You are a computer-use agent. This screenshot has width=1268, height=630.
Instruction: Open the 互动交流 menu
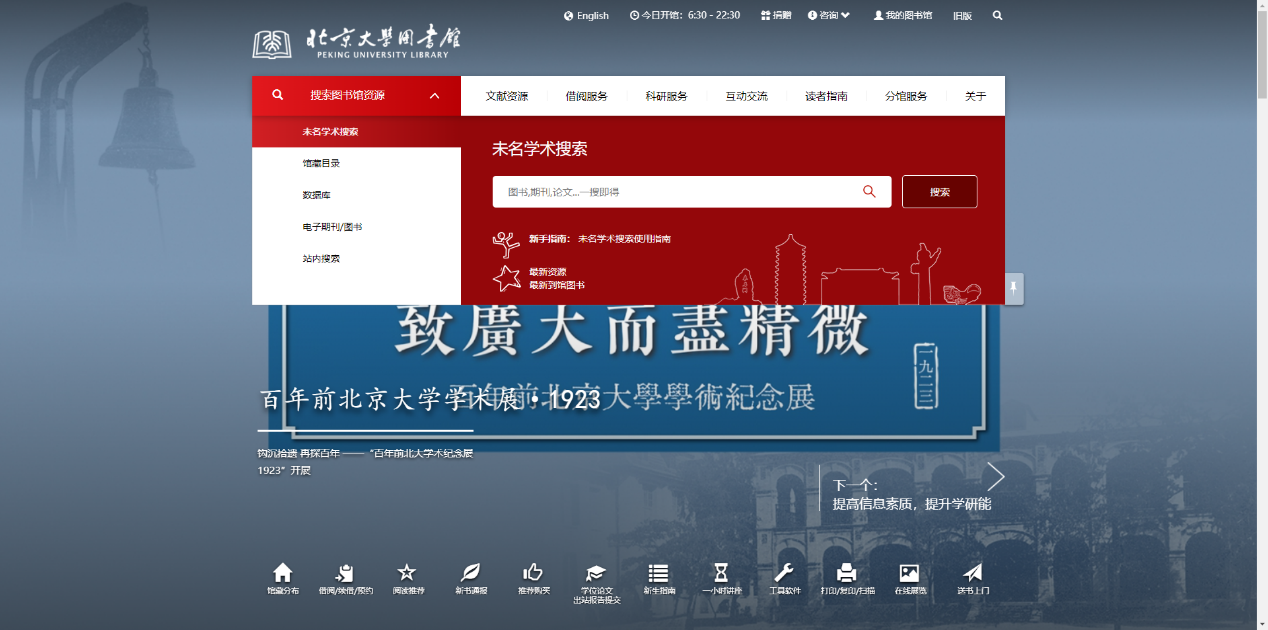click(746, 96)
